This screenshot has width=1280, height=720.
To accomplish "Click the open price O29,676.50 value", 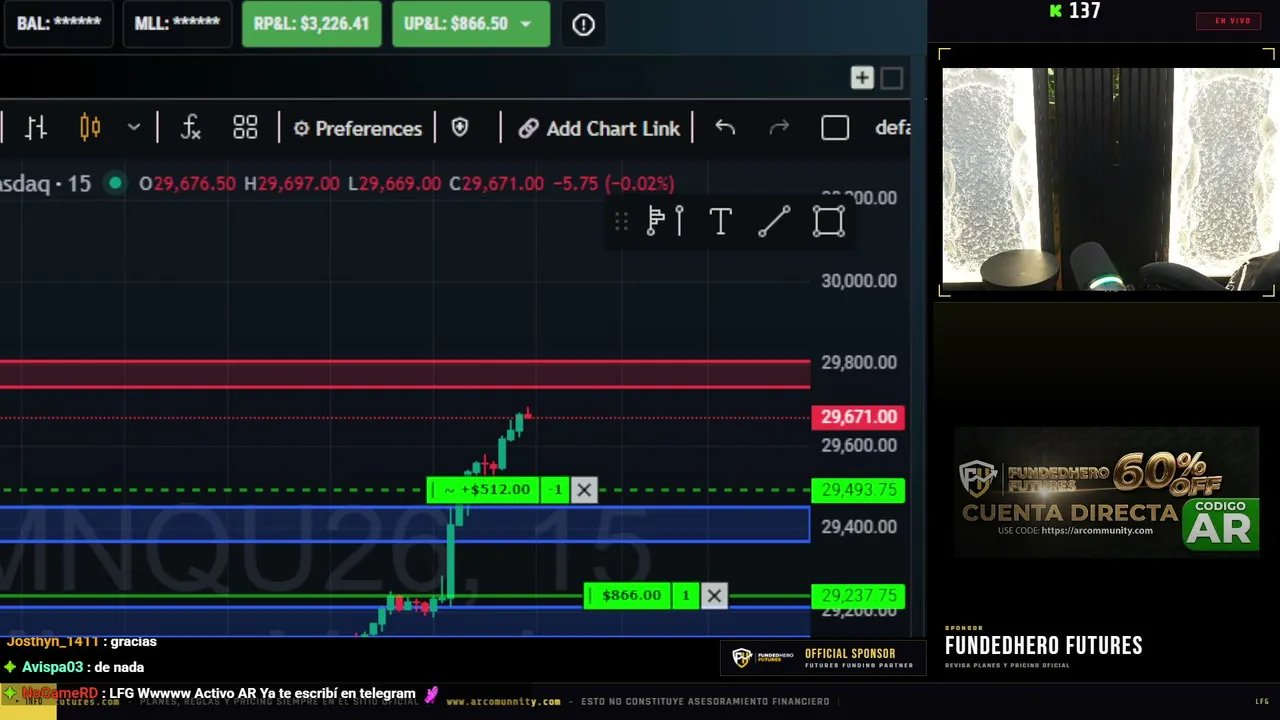I will 188,184.
